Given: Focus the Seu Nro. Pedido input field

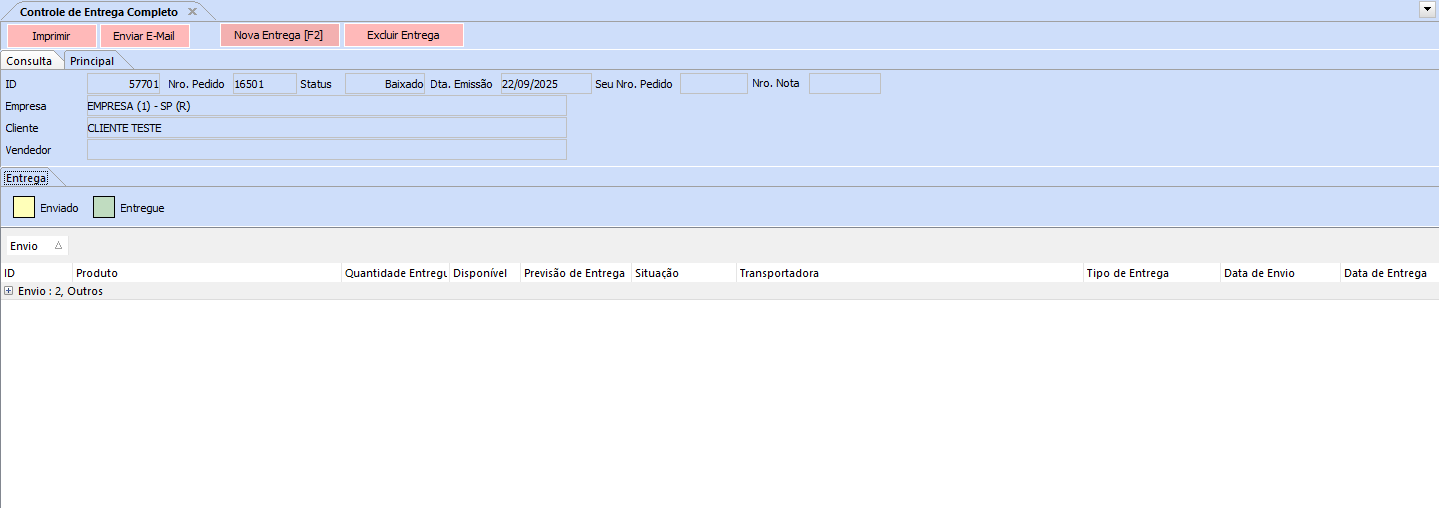Looking at the screenshot, I should (713, 84).
